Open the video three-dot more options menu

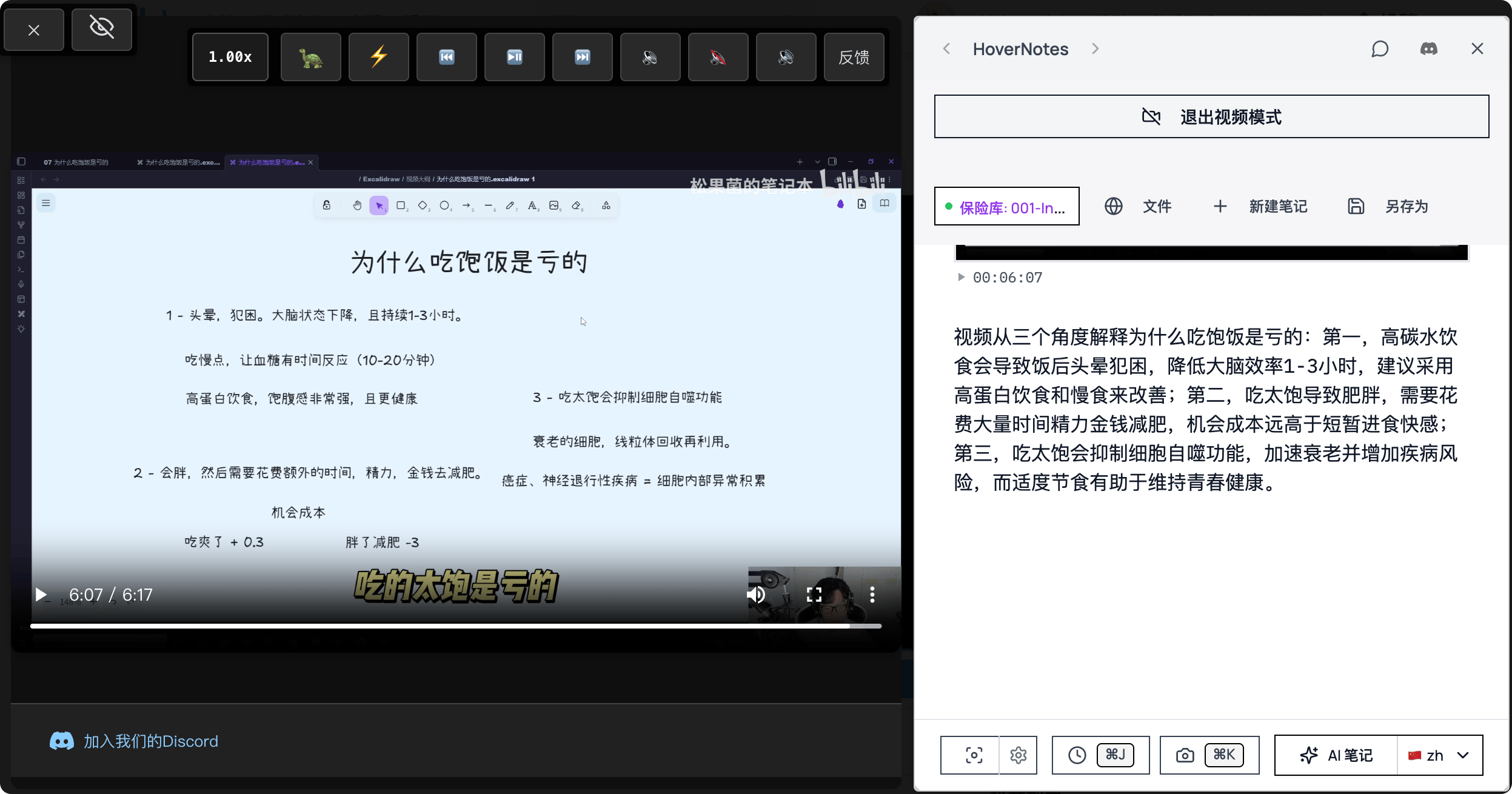(872, 595)
